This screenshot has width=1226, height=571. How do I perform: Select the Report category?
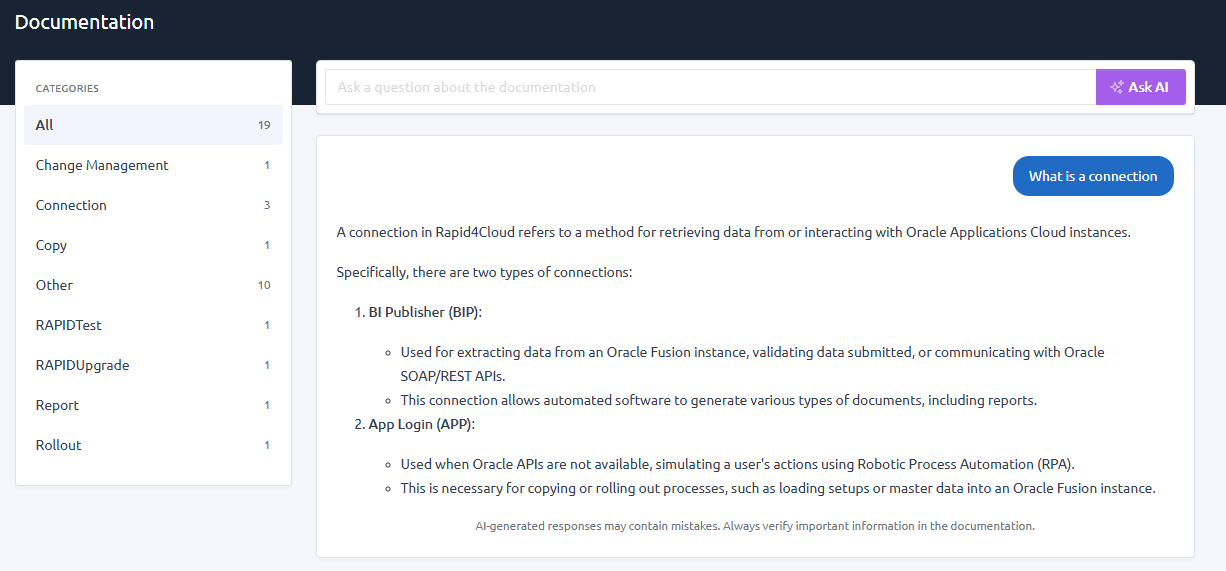pyautogui.click(x=153, y=405)
